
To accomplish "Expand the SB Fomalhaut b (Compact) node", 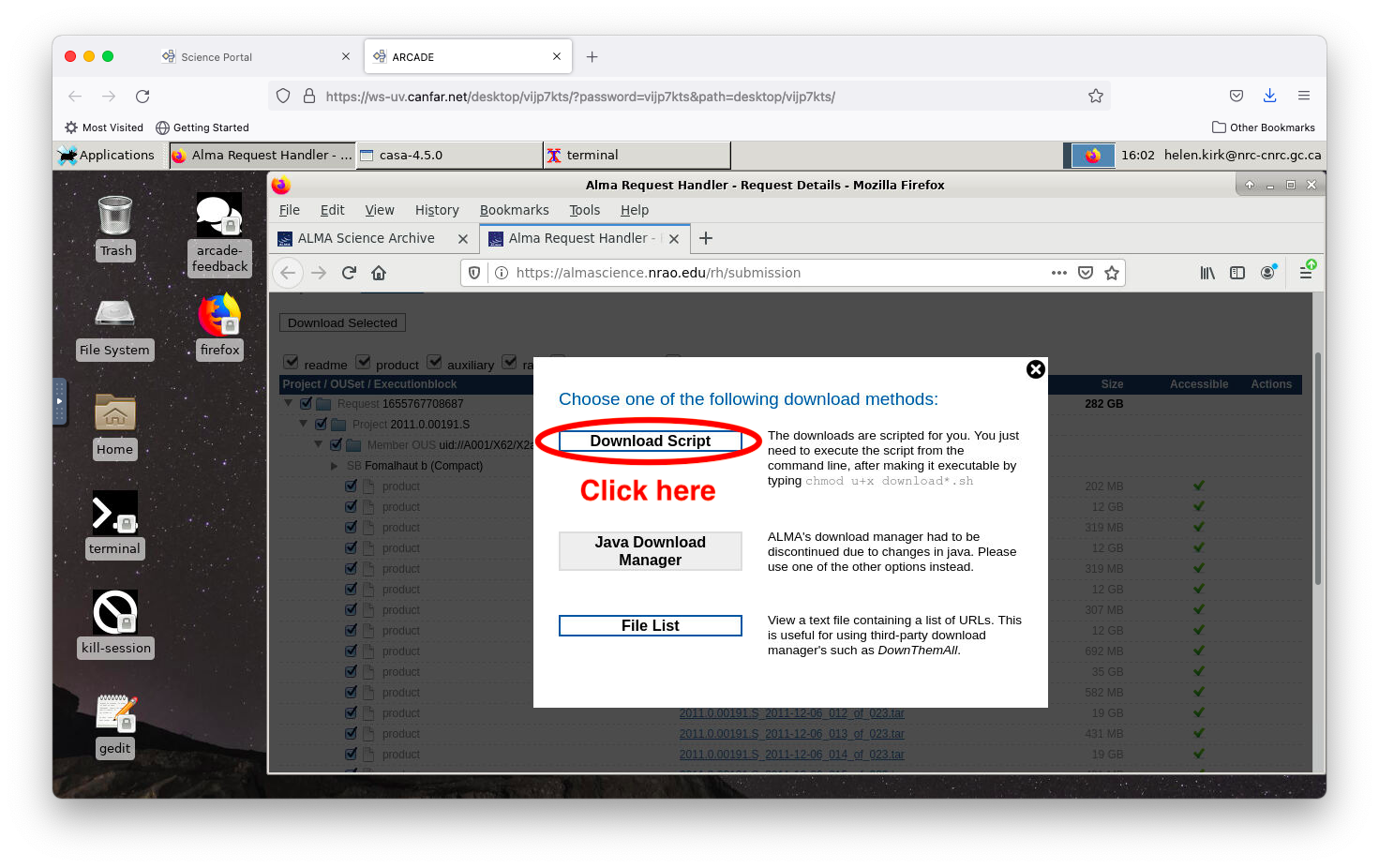I will [x=335, y=466].
